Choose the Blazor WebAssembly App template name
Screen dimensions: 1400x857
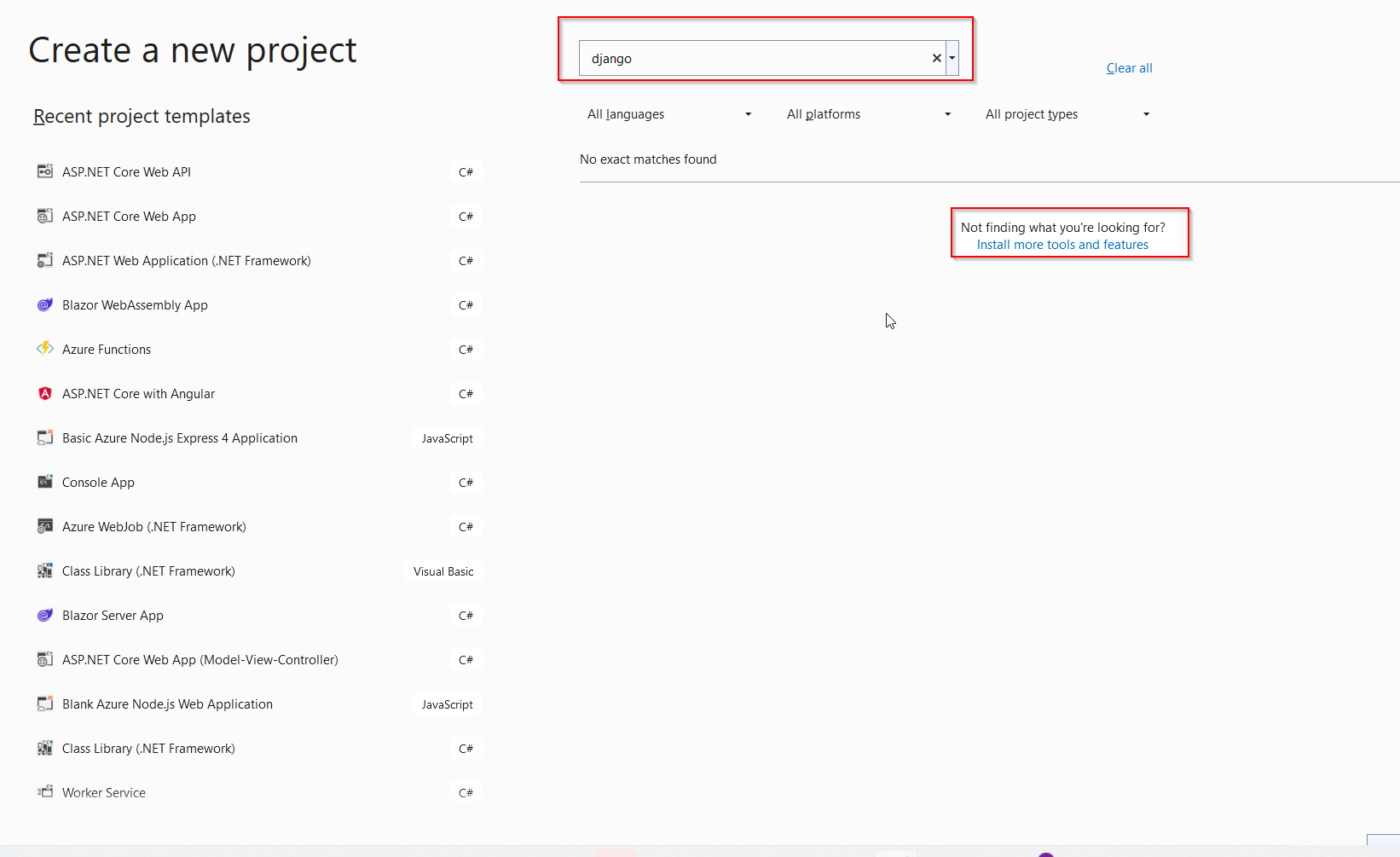click(x=135, y=304)
